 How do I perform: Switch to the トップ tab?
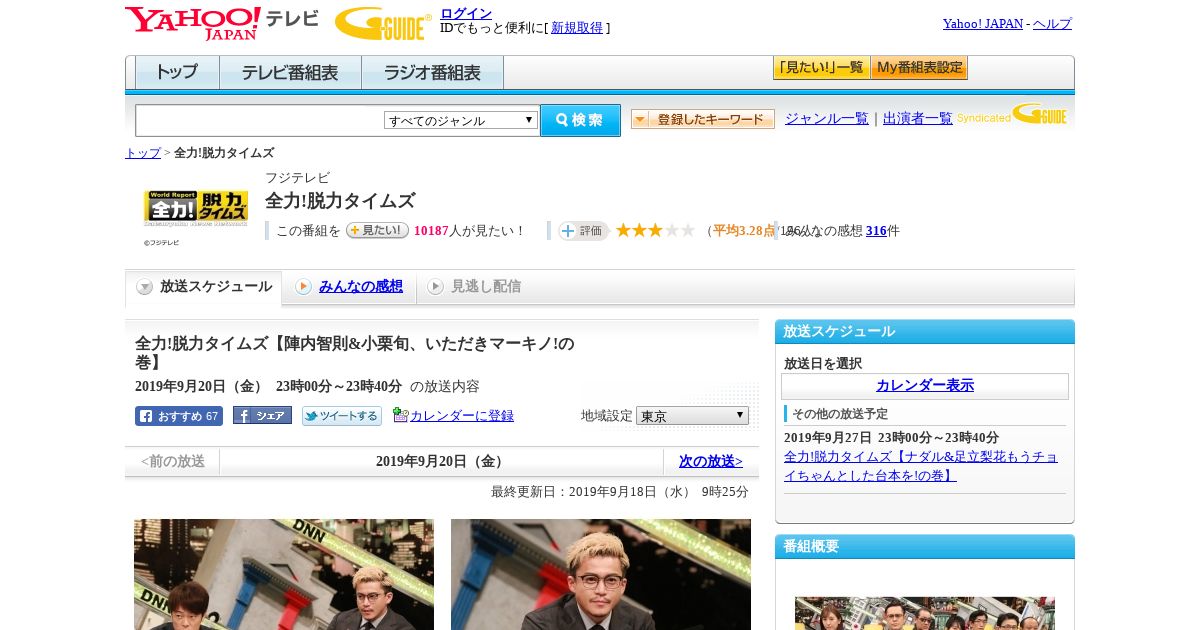[177, 73]
